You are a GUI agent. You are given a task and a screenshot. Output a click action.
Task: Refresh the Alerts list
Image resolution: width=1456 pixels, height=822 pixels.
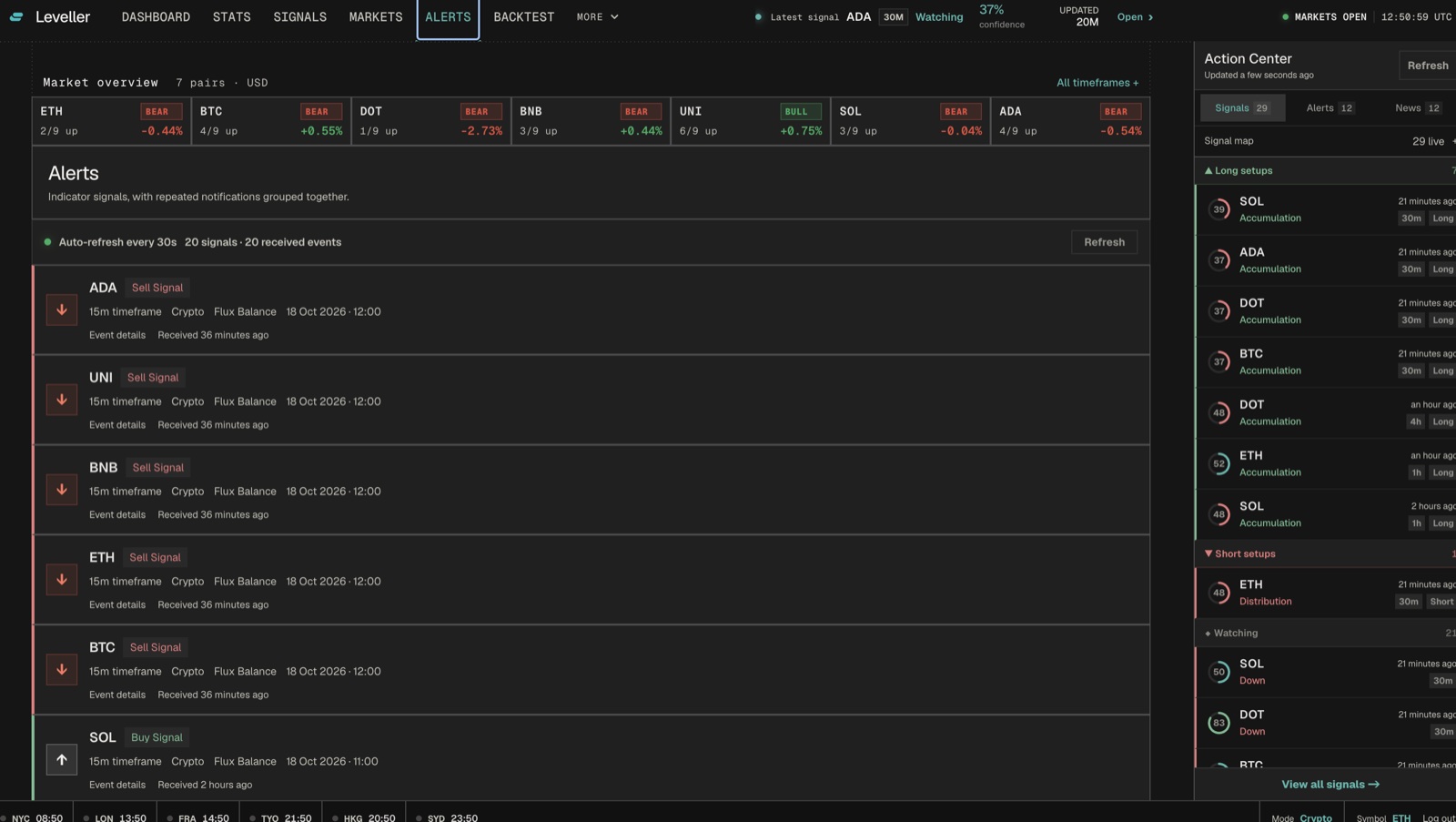1104,242
